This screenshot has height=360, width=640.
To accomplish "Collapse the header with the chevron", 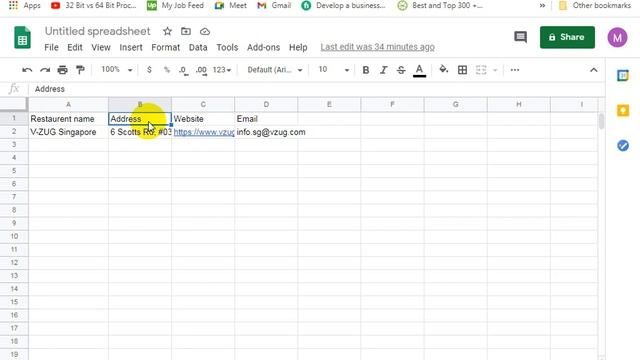I will pyautogui.click(x=593, y=70).
